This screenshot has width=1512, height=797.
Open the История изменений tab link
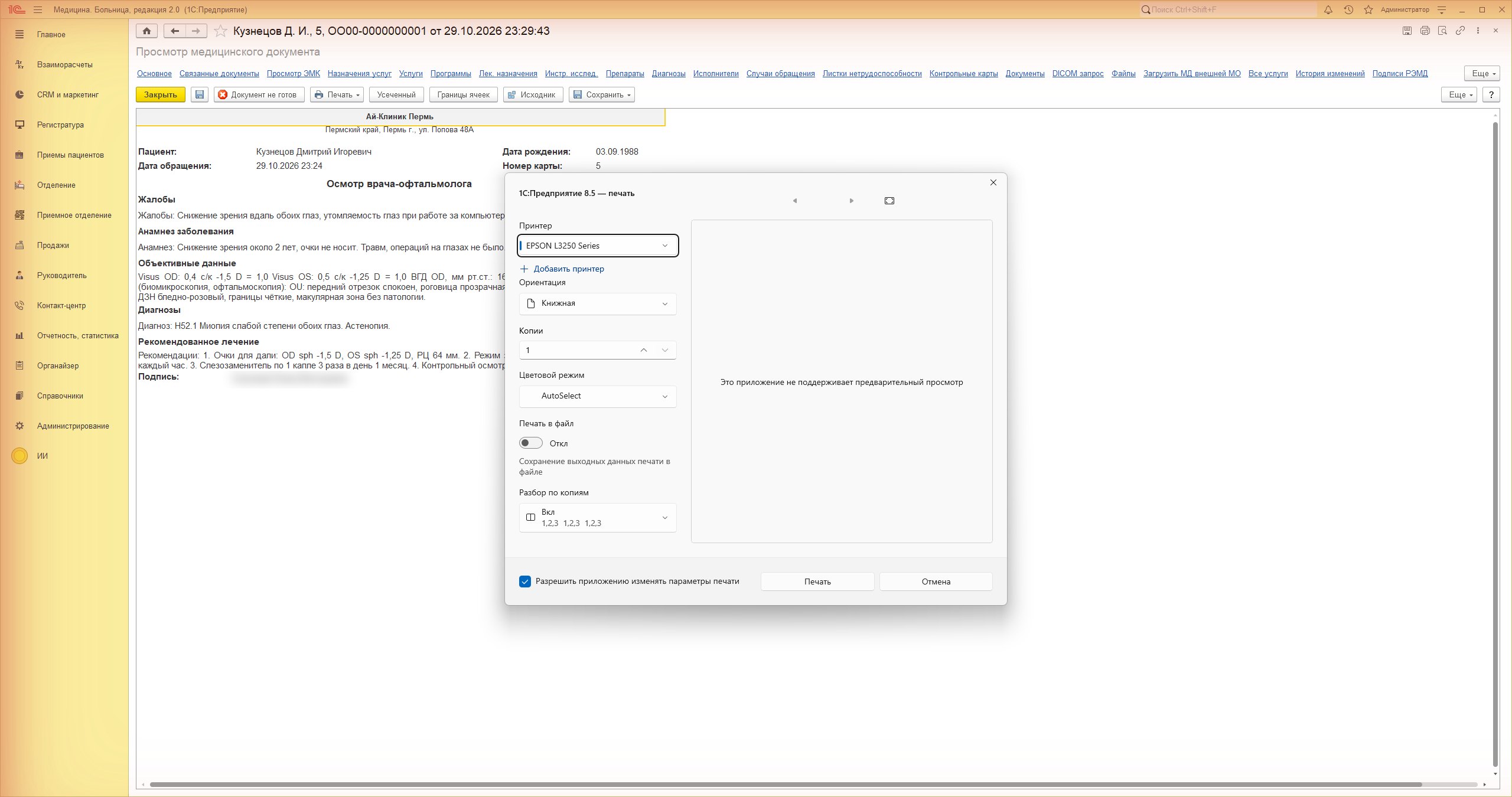(1330, 74)
